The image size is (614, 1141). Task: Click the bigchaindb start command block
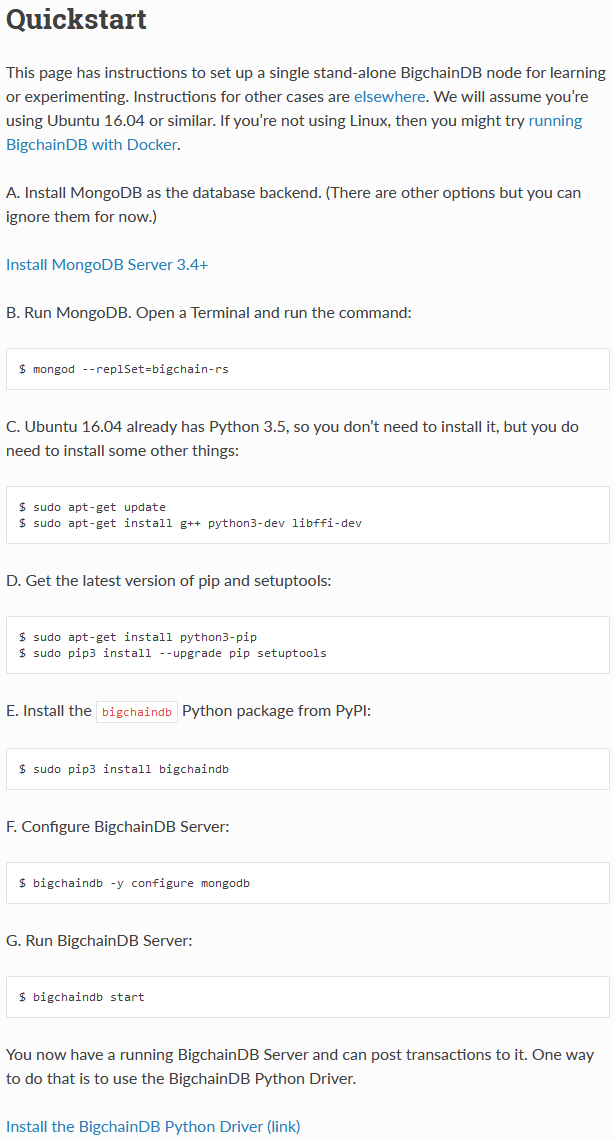[308, 997]
